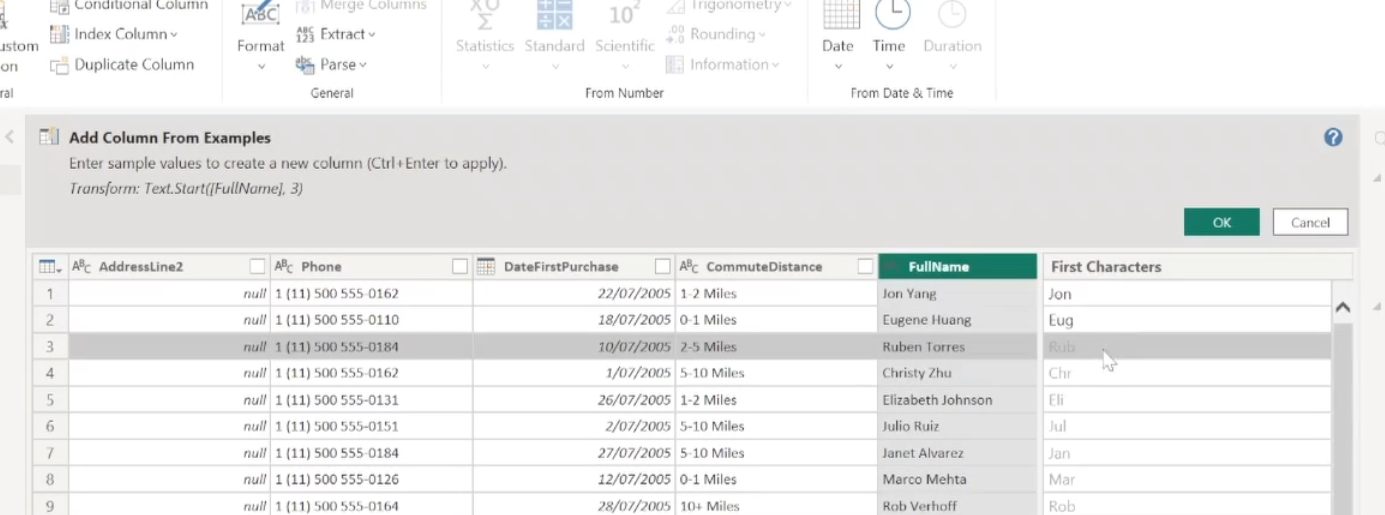1385x515 pixels.
Task: Open help with the question mark icon
Action: pyautogui.click(x=1332, y=138)
